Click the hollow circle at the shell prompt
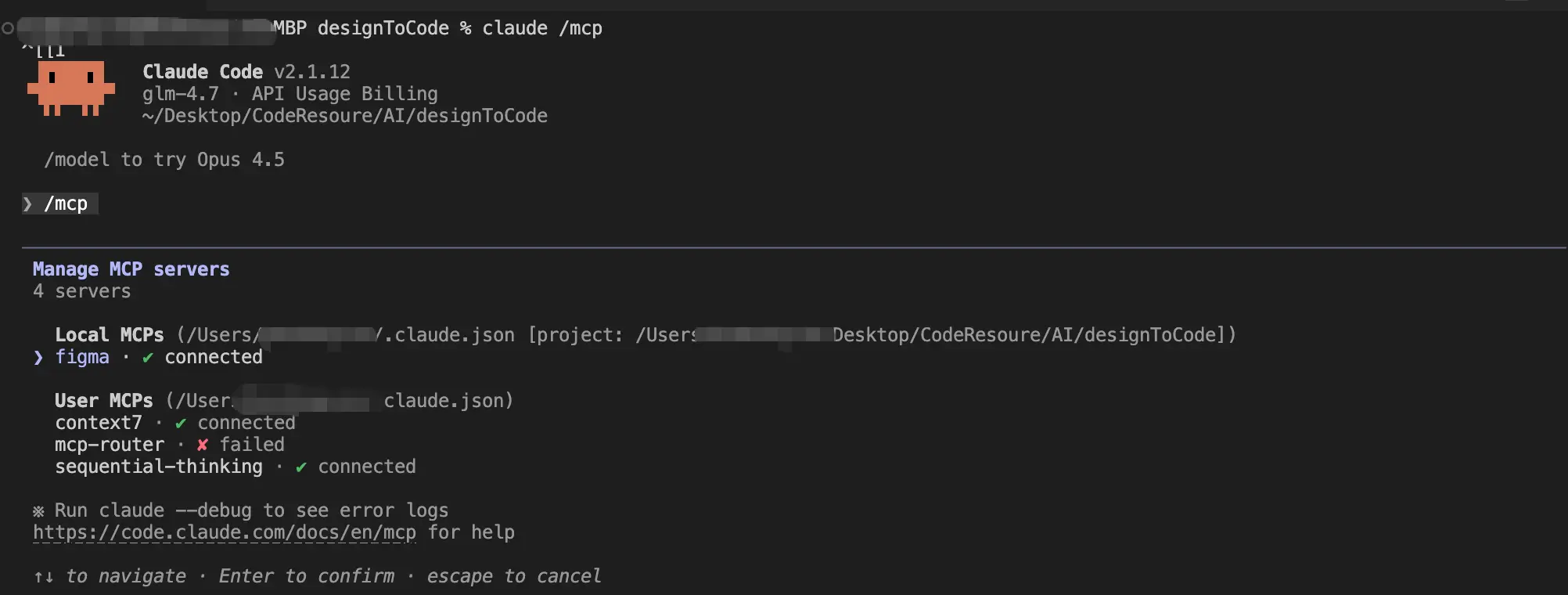The height and width of the screenshot is (595, 1568). [x=8, y=28]
